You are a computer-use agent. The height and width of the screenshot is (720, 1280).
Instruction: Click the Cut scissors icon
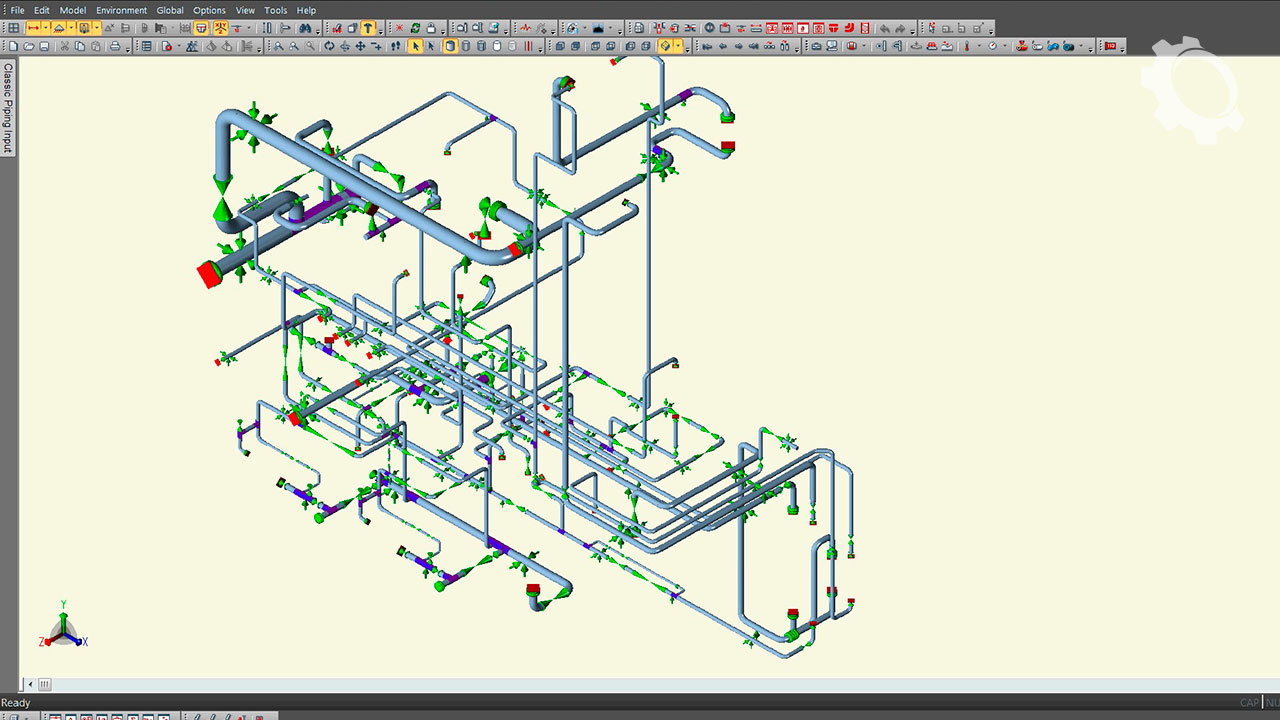65,46
